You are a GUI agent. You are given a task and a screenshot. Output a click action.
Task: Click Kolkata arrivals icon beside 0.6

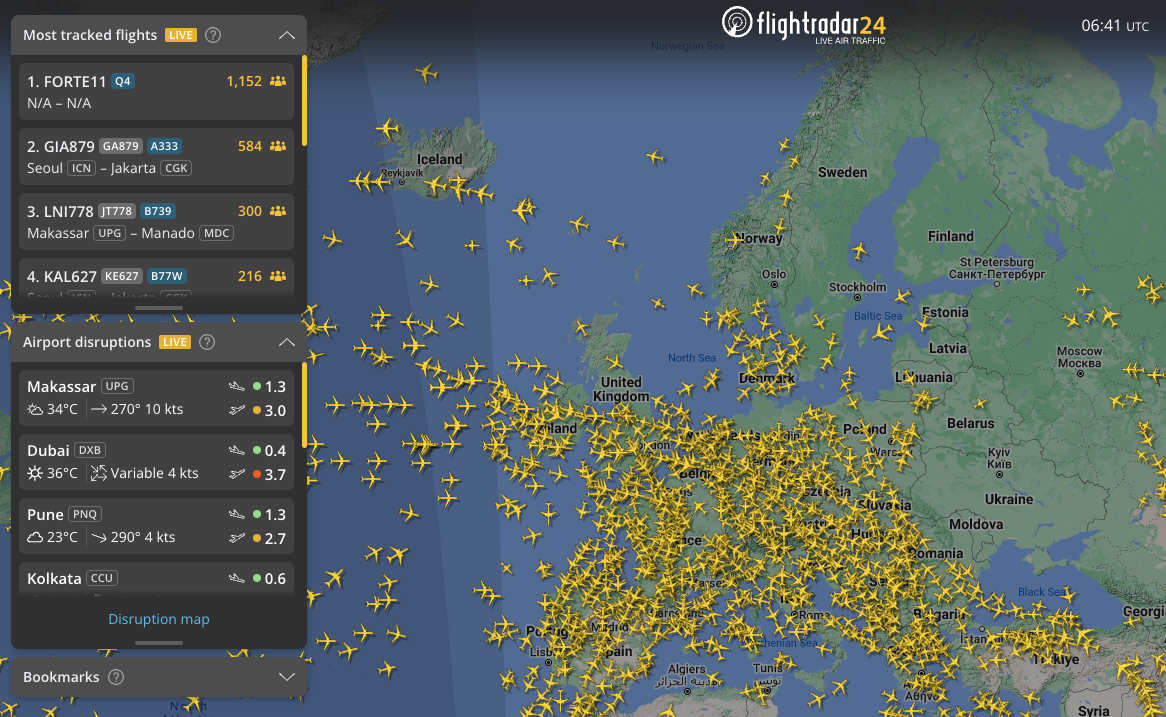pyautogui.click(x=236, y=578)
